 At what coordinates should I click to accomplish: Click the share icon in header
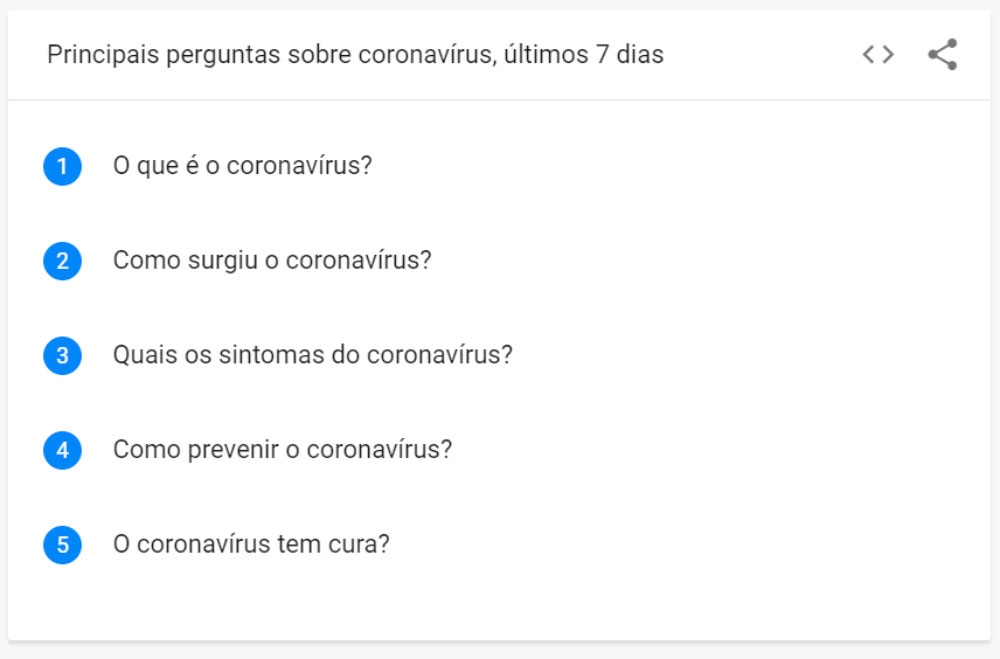pos(943,54)
